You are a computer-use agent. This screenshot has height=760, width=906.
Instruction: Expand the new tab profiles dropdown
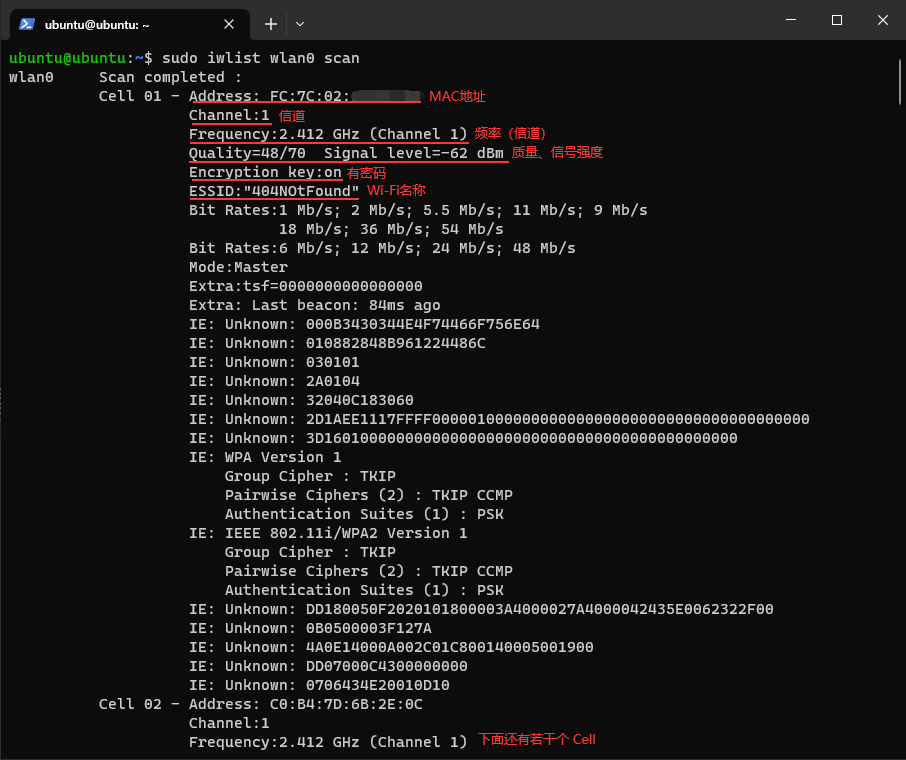tap(300, 23)
